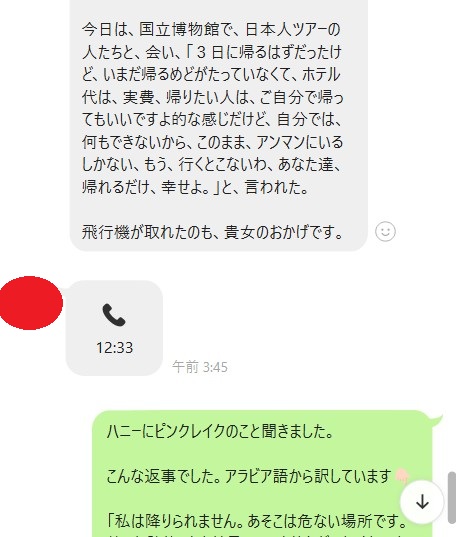This screenshot has height=537, width=457.
Task: Open the red circular sender avatar
Action: point(30,303)
